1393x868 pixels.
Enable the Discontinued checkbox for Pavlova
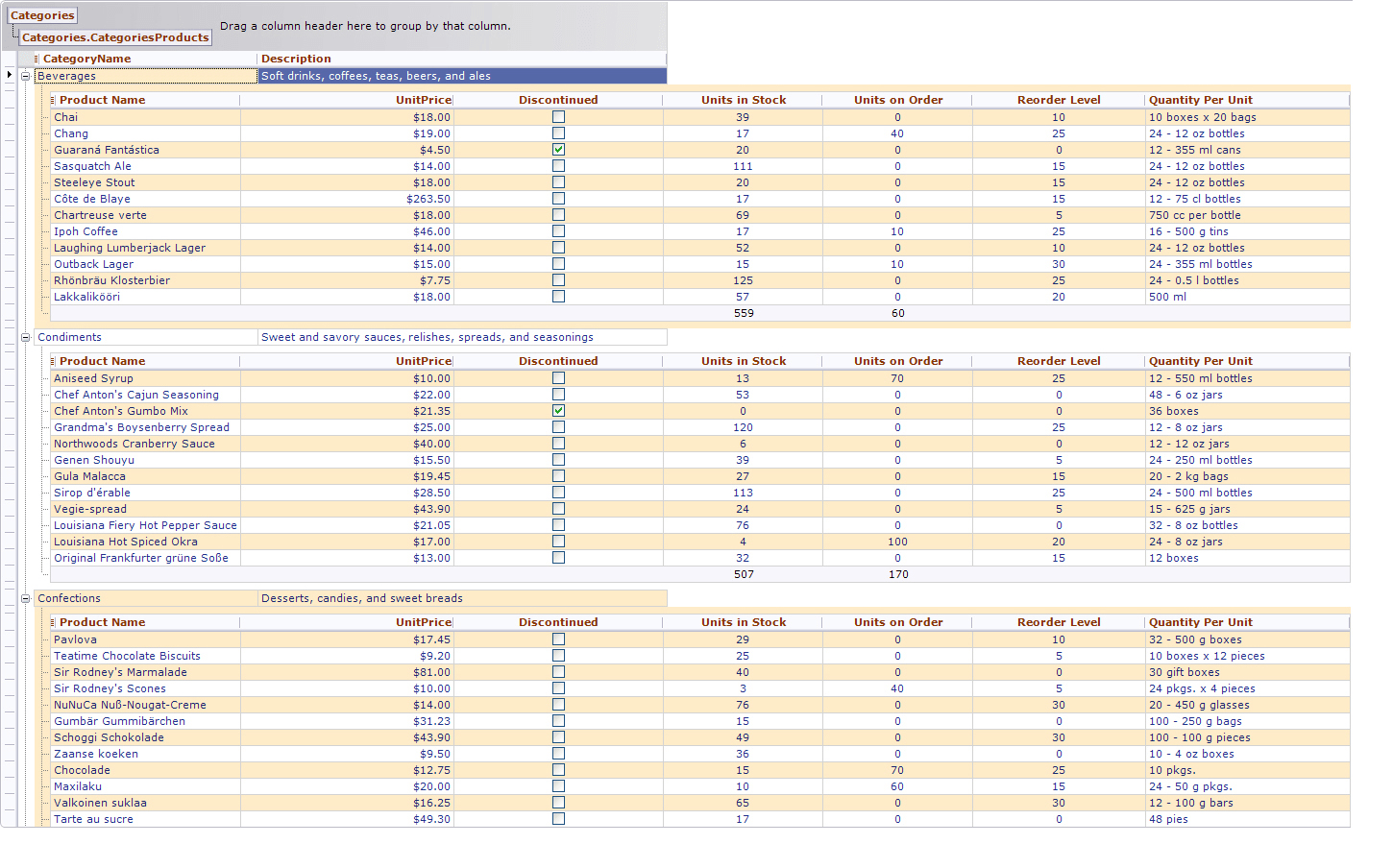point(558,639)
